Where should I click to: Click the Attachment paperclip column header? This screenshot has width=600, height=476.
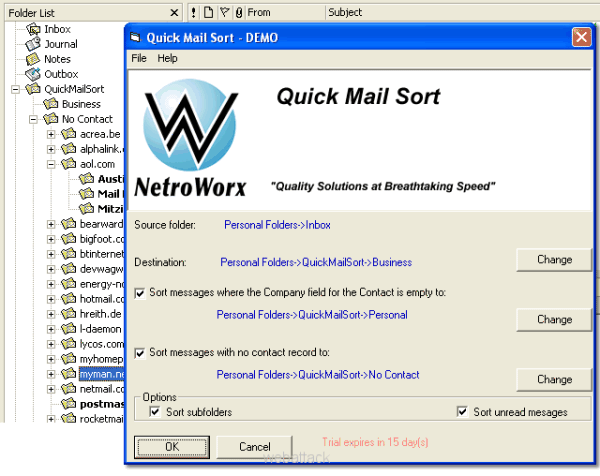pyautogui.click(x=239, y=13)
